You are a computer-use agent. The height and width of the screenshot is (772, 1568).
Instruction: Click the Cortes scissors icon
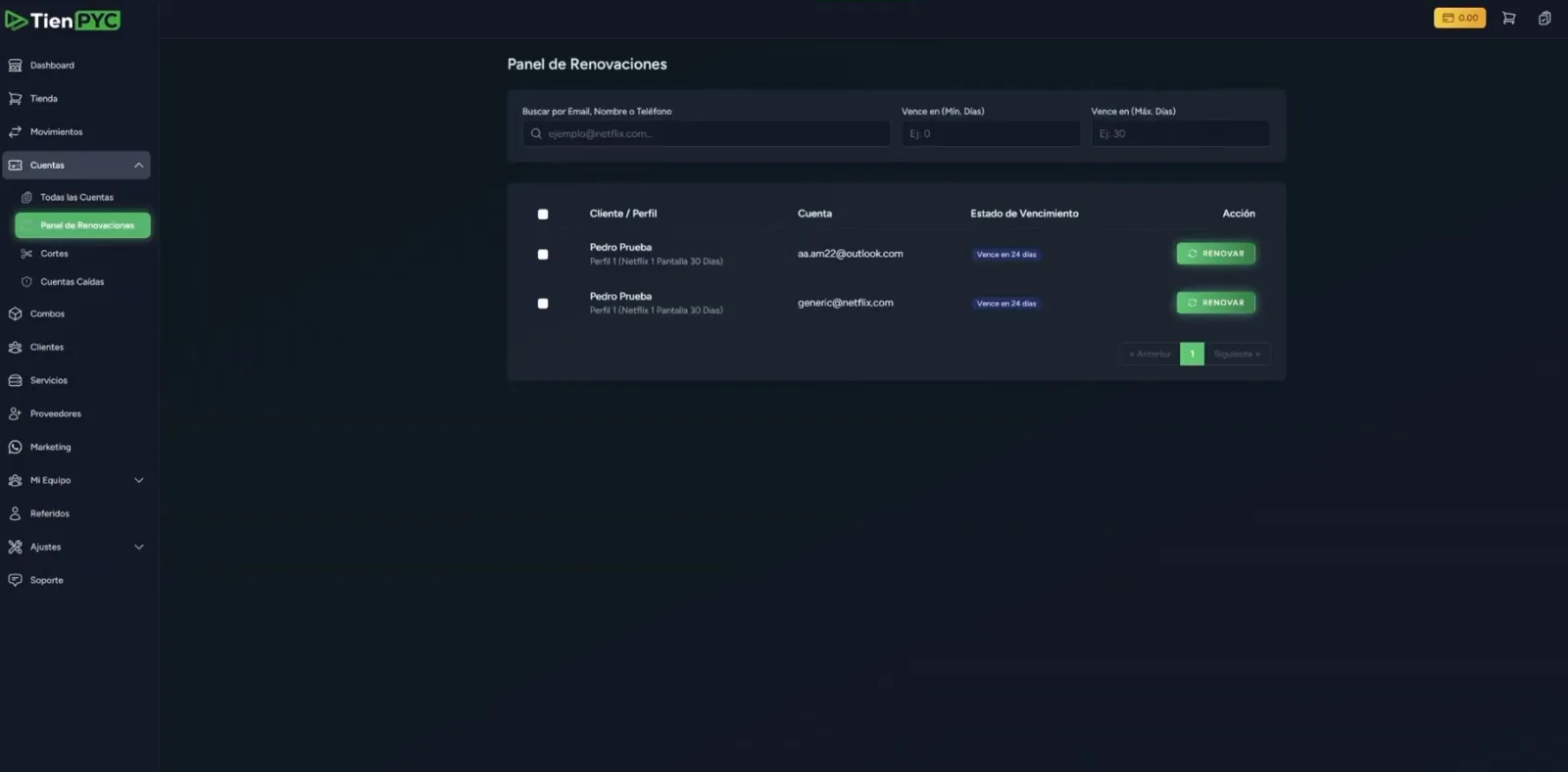coord(26,254)
